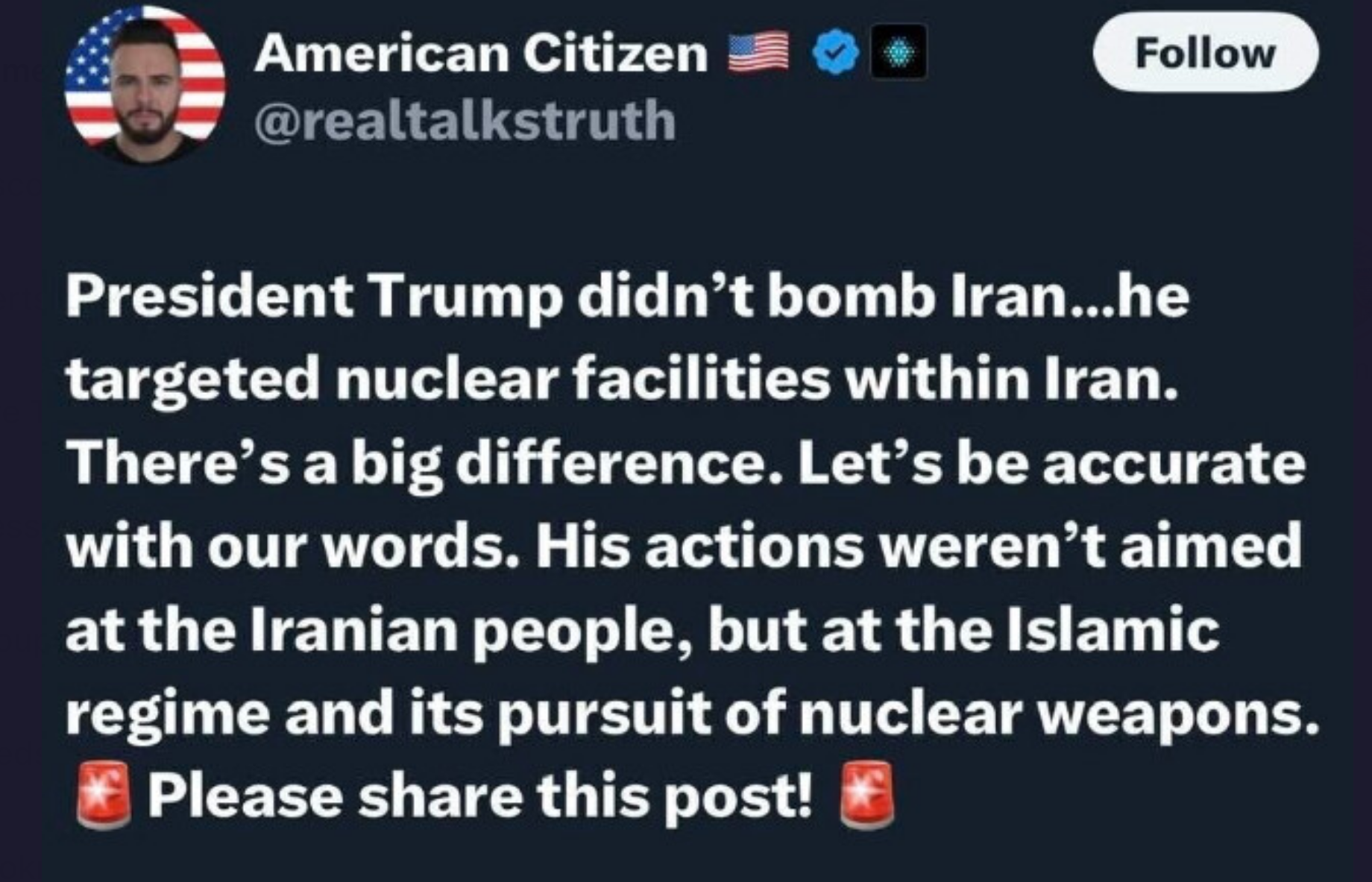Visit the @realtalkstruth handle
This screenshot has height=882, width=1372.
point(465,120)
